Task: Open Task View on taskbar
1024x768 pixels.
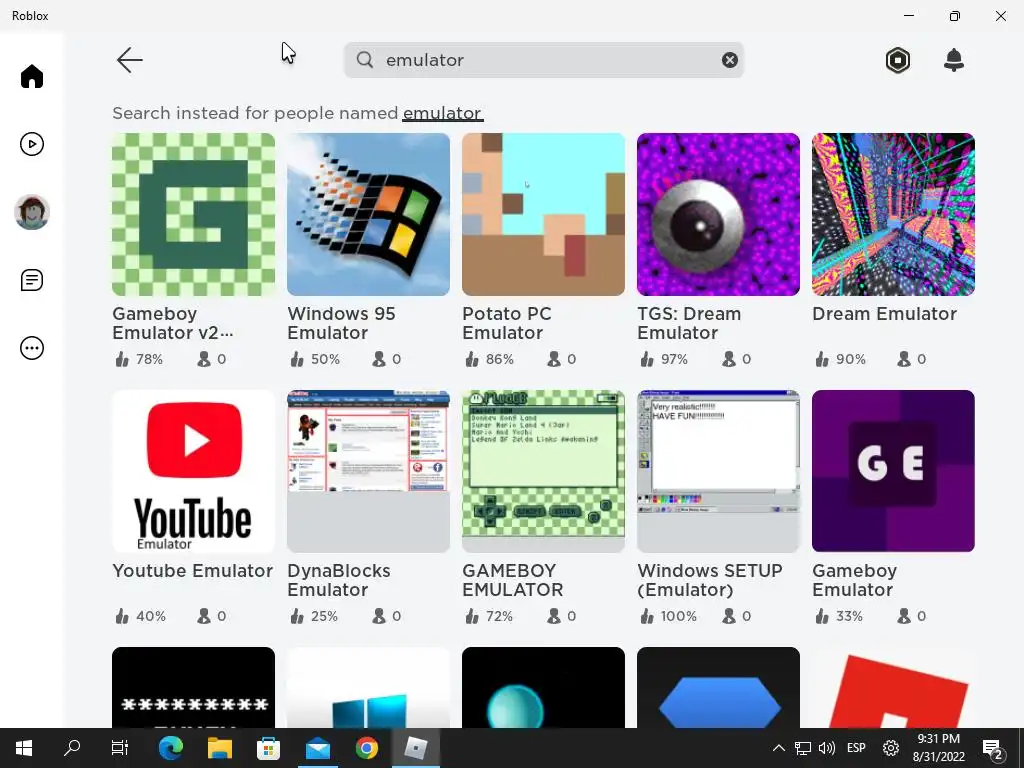Action: (120, 748)
